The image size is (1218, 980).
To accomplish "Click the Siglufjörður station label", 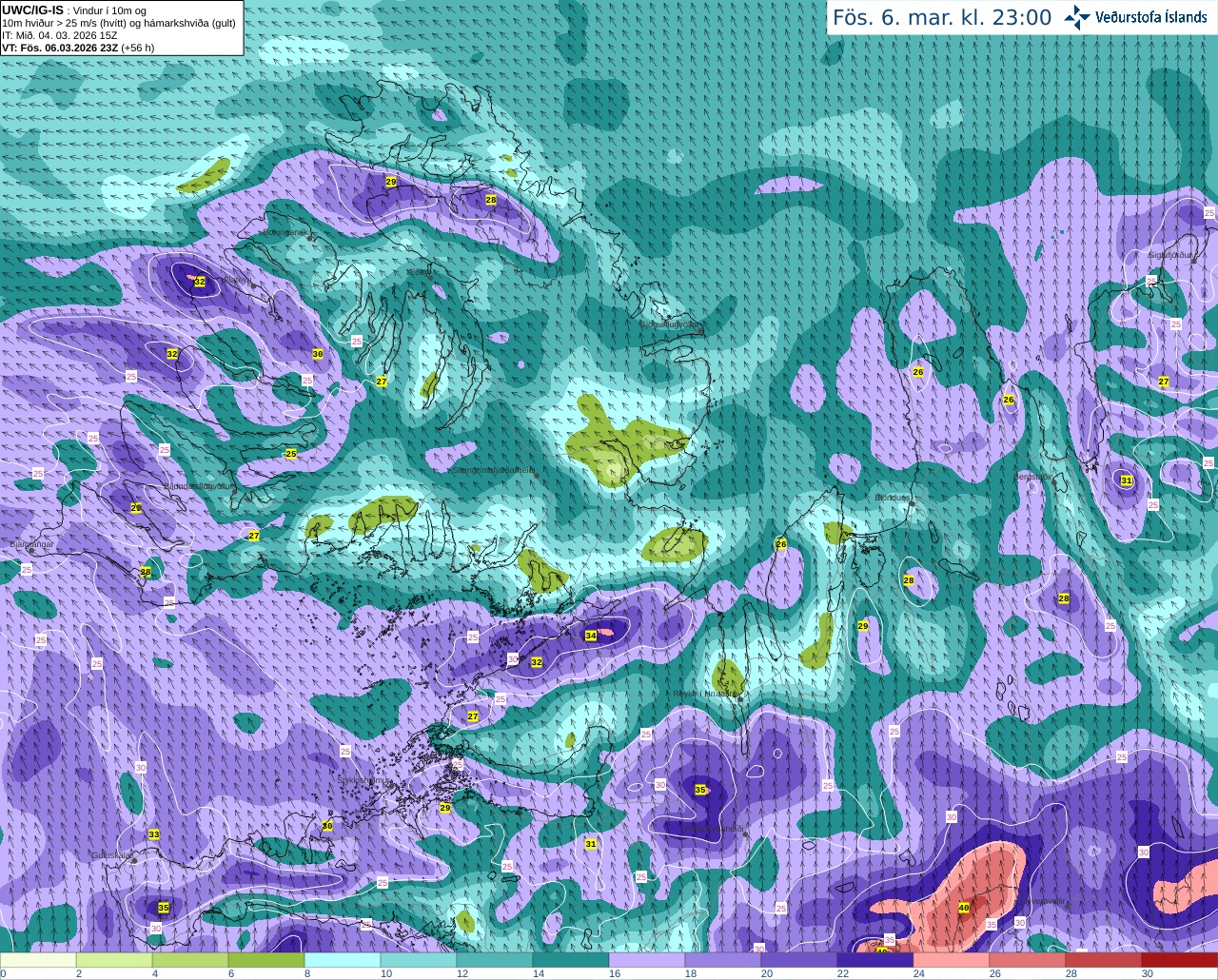I will (x=1170, y=255).
